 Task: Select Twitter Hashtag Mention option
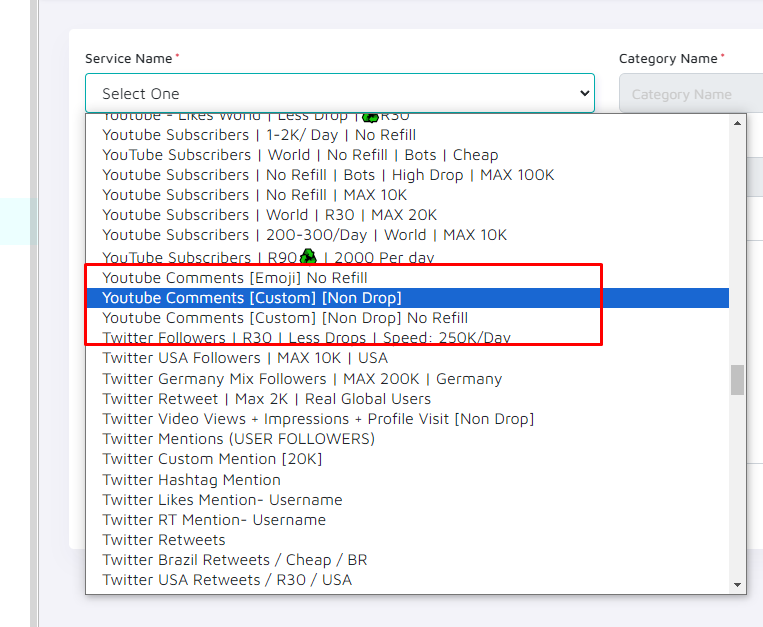point(407,480)
